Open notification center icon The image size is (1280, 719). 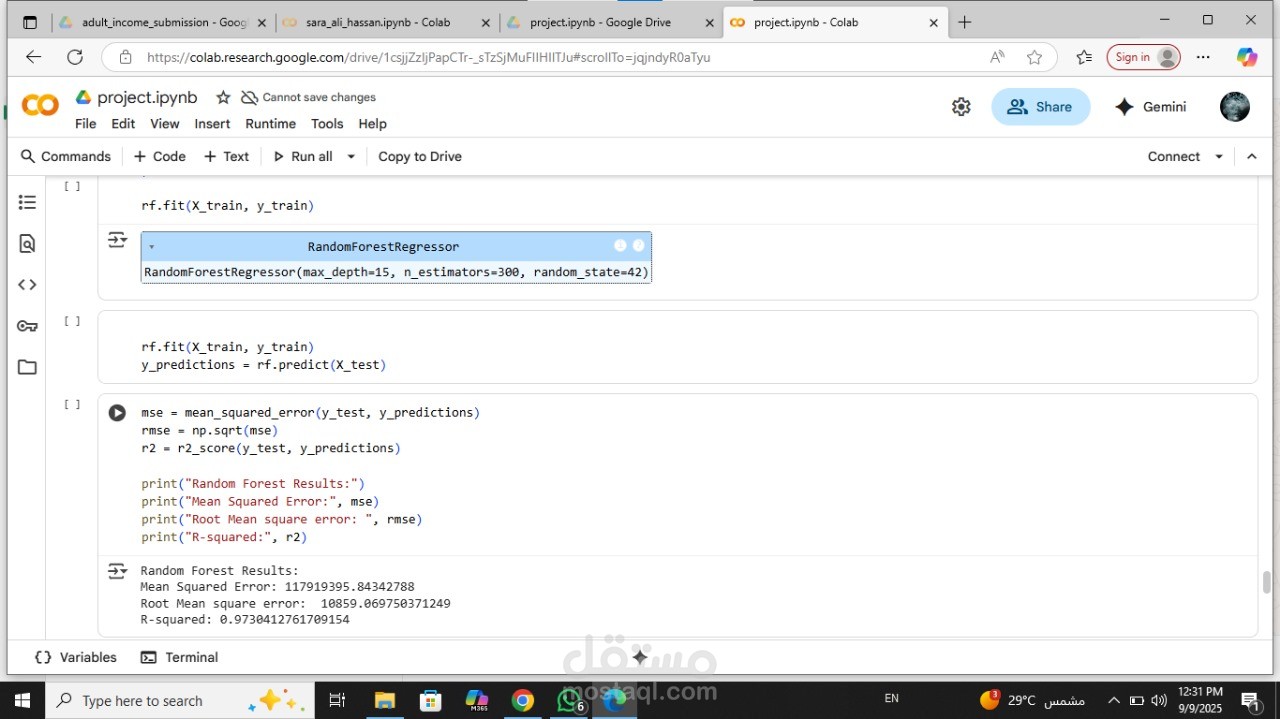(1250, 700)
